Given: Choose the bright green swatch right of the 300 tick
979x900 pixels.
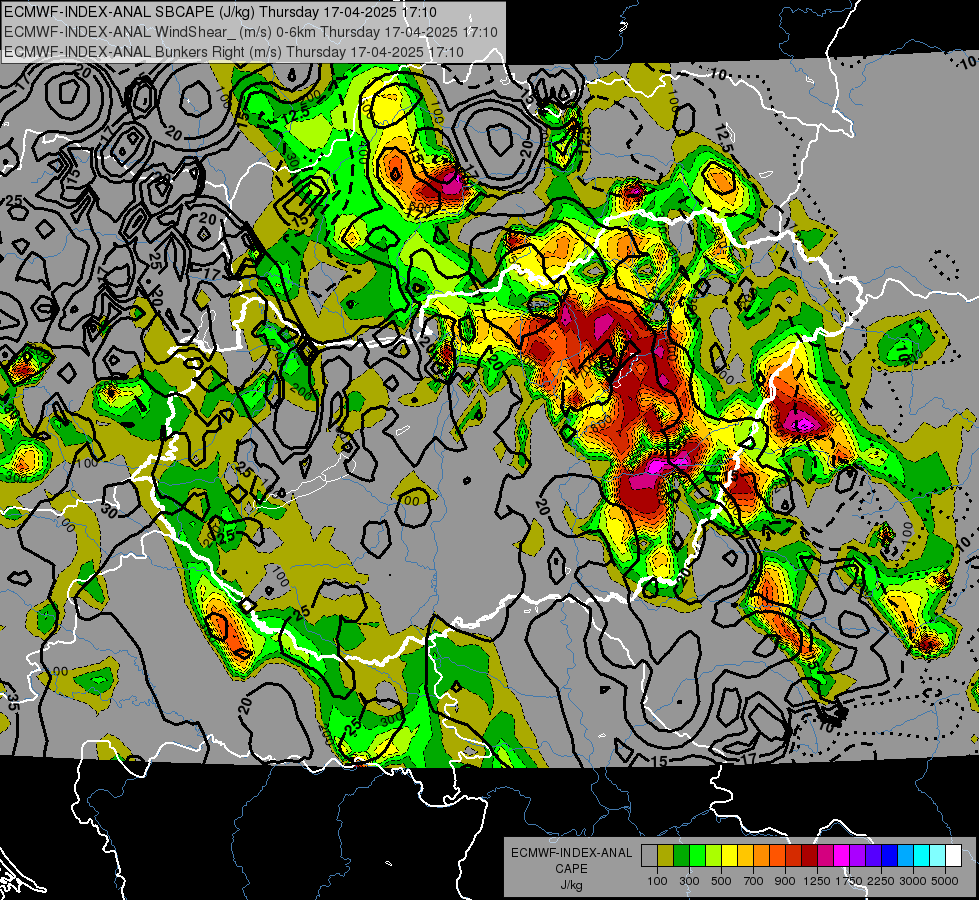Looking at the screenshot, I should (x=697, y=856).
